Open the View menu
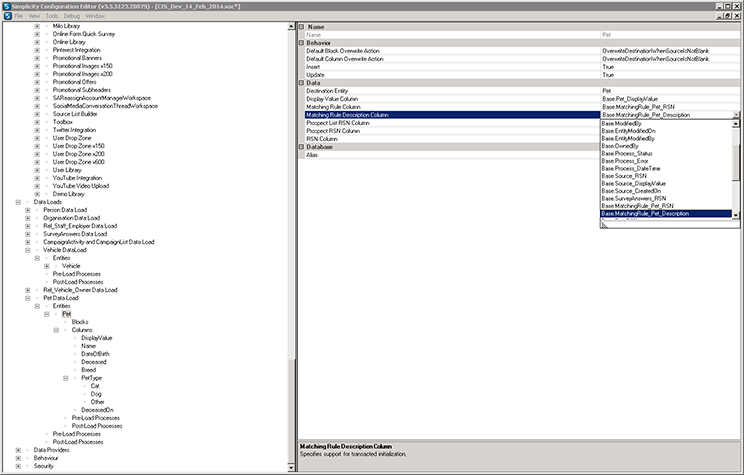This screenshot has height=475, width=744. click(34, 16)
